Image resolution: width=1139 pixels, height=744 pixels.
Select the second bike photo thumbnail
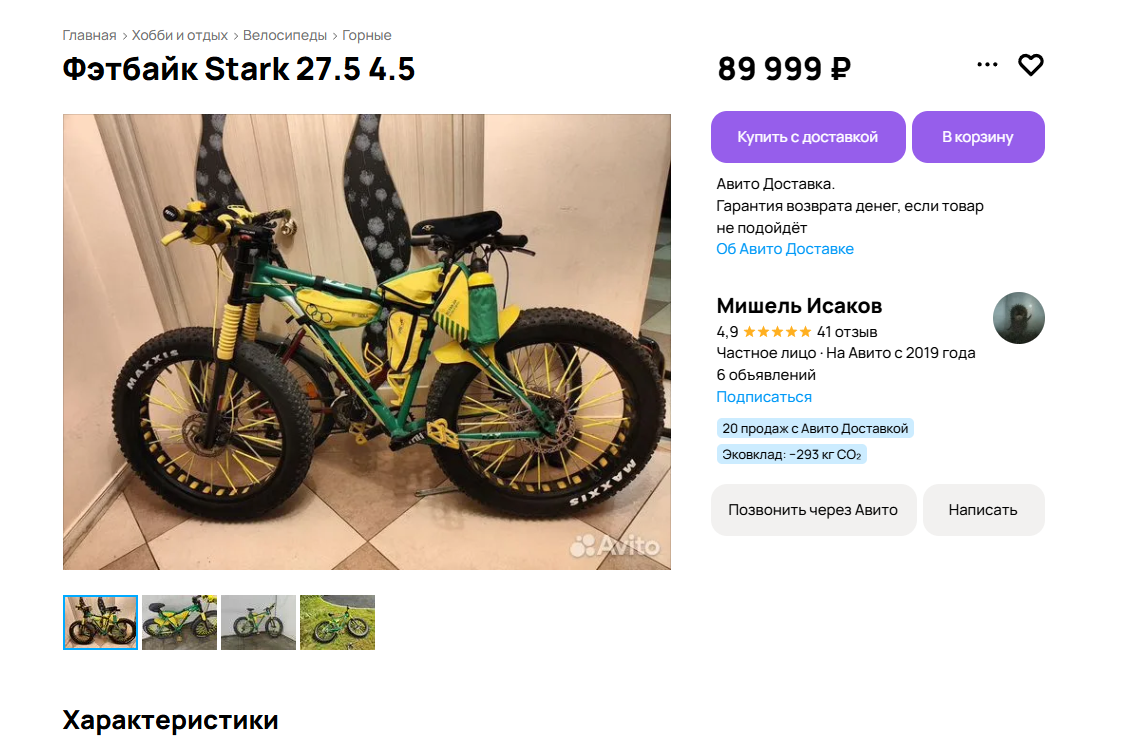179,622
